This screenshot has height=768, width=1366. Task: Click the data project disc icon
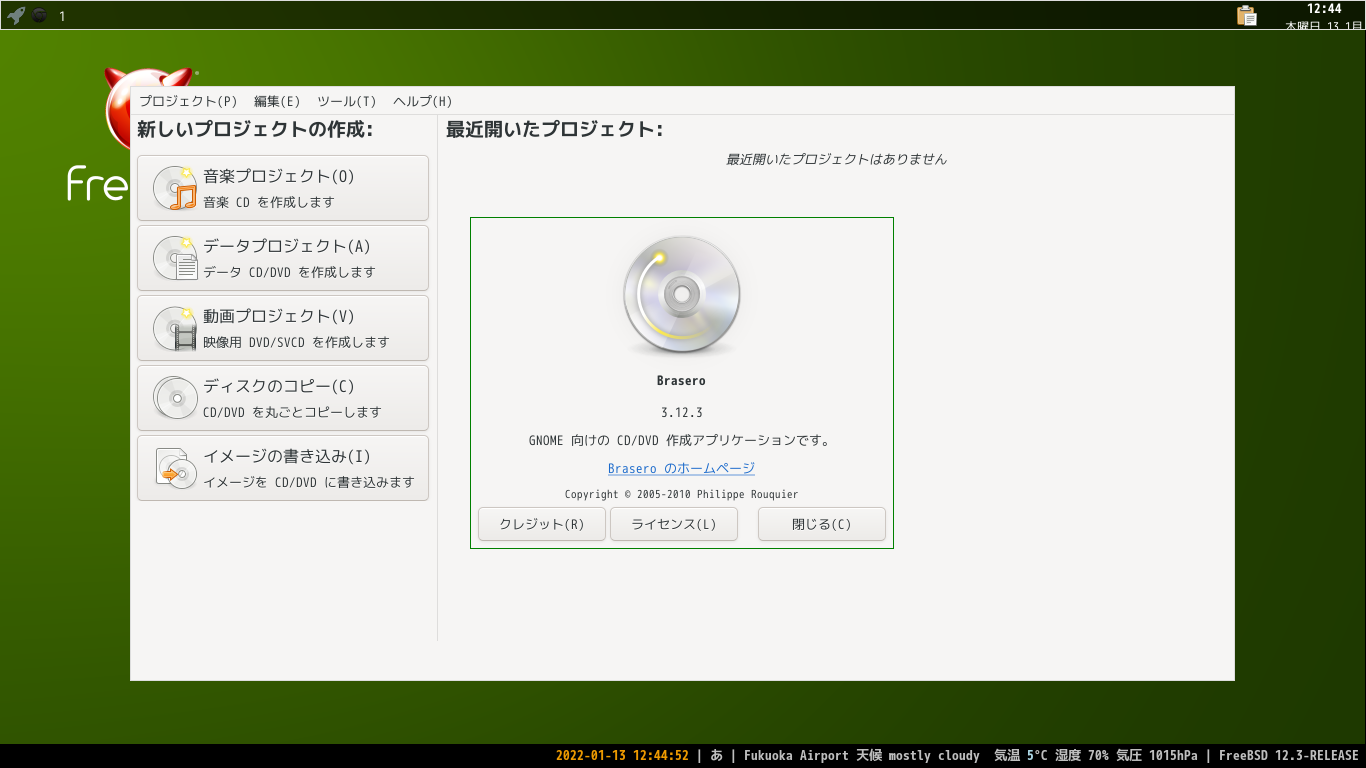tap(175, 258)
